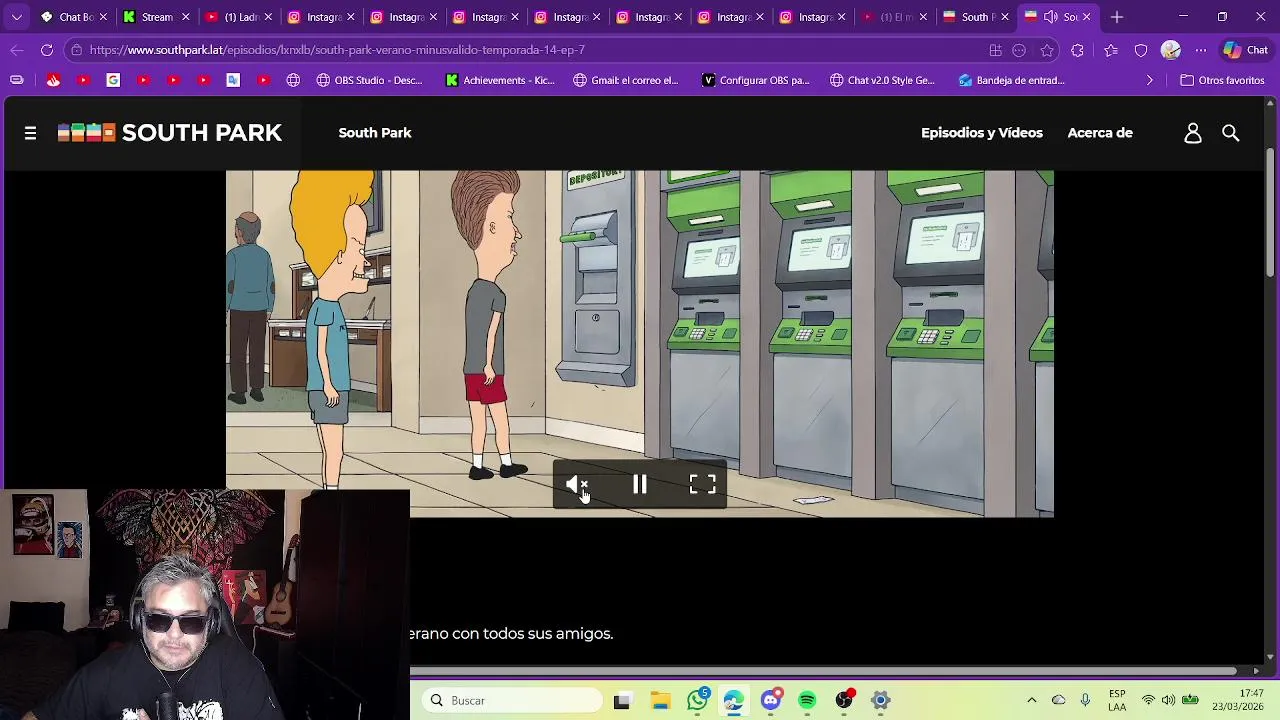The height and width of the screenshot is (720, 1280).
Task: Open browser extensions puzzle icon
Action: (x=1077, y=50)
